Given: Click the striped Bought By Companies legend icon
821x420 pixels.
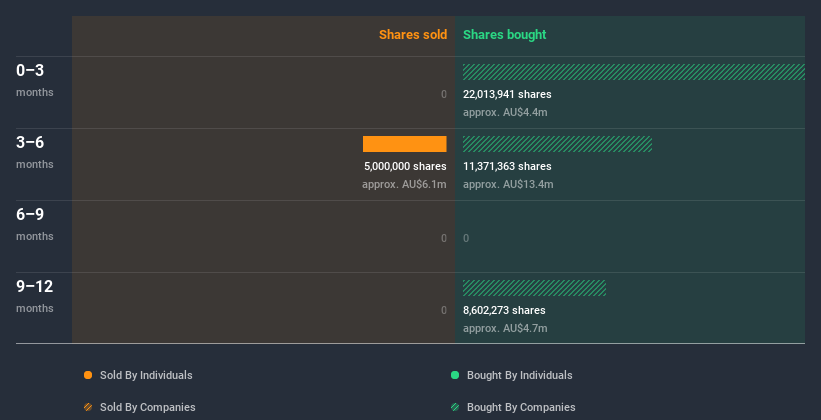Looking at the screenshot, I should tap(455, 407).
